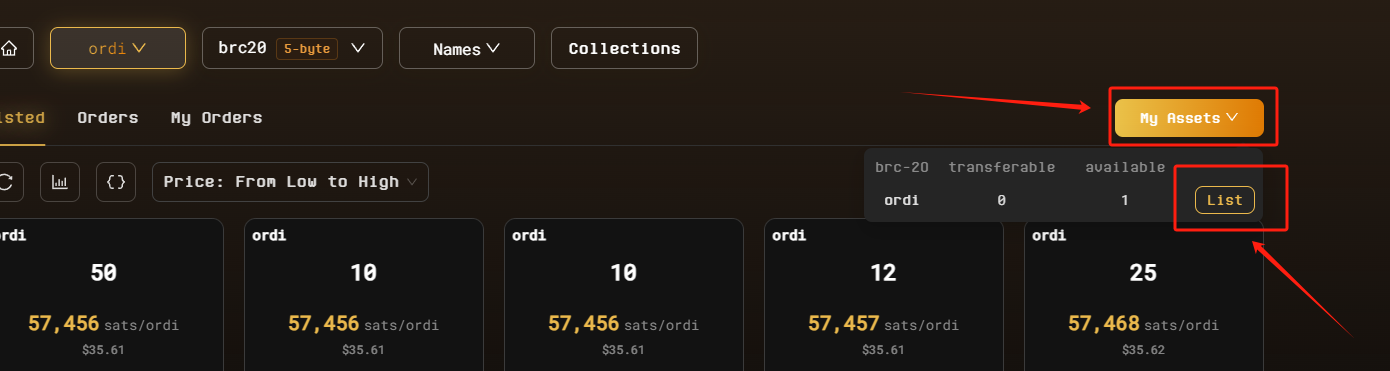Open the bar chart icon view
This screenshot has width=1390, height=371.
(60, 182)
